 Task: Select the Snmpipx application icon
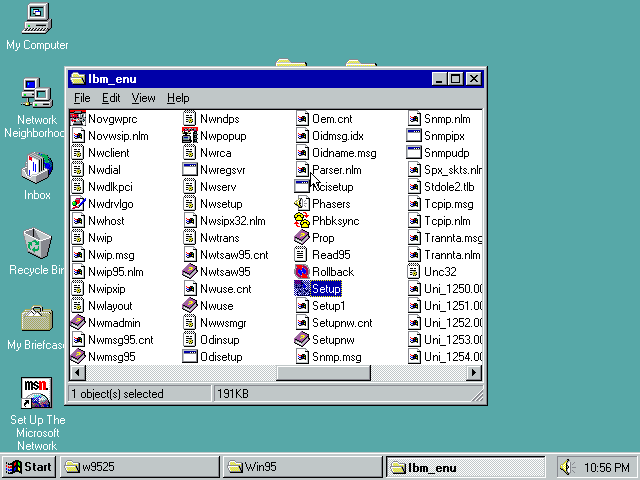(414, 136)
